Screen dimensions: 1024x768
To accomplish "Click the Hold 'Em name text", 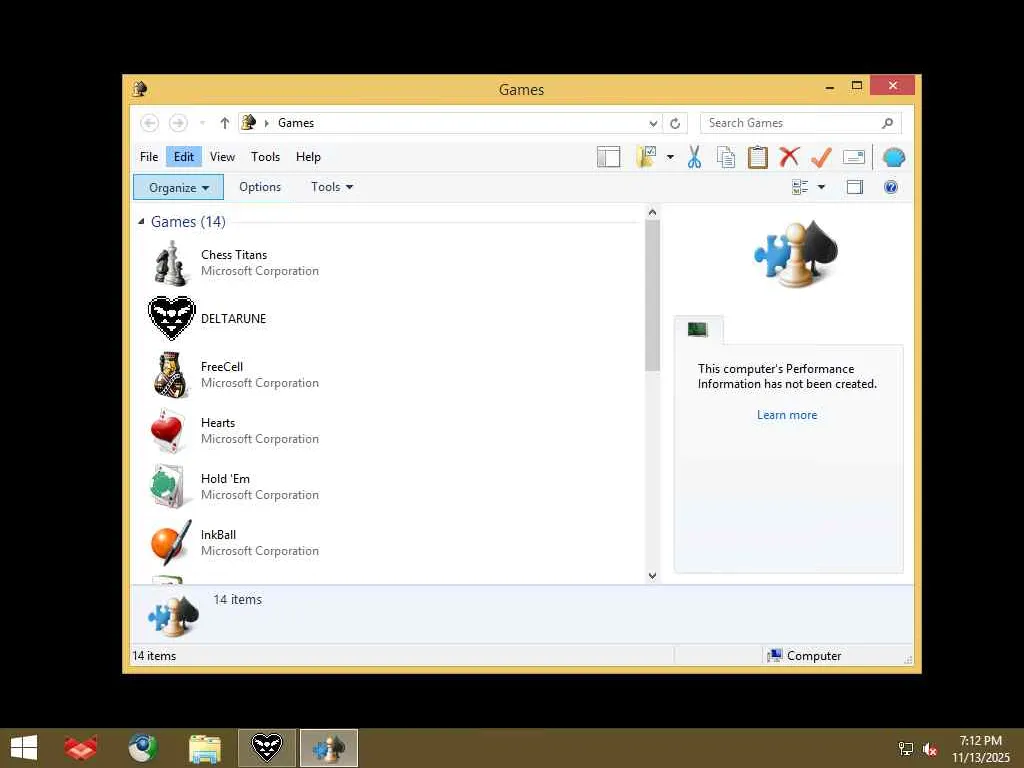I will [x=225, y=479].
